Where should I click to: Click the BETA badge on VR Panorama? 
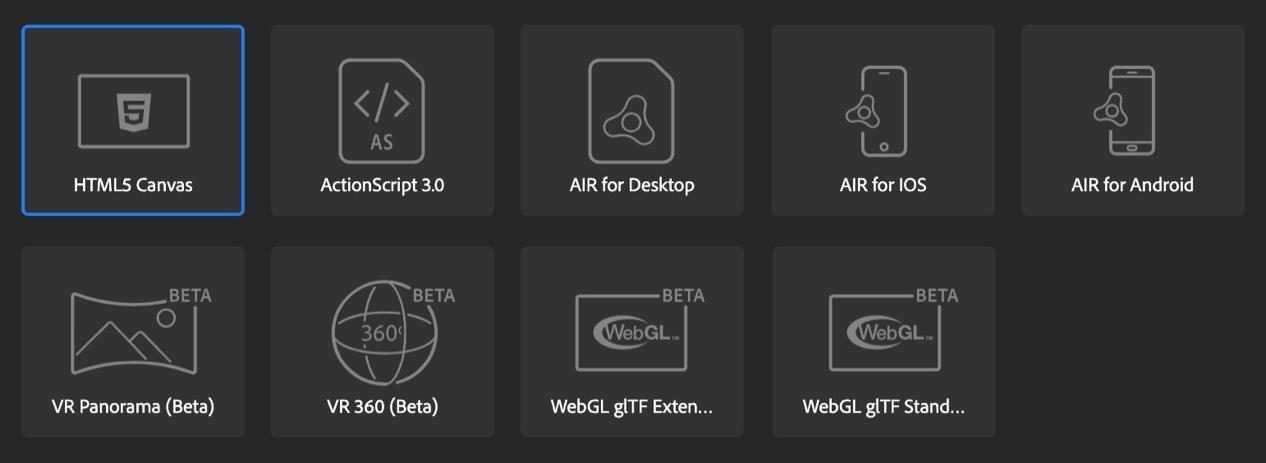[x=190, y=296]
